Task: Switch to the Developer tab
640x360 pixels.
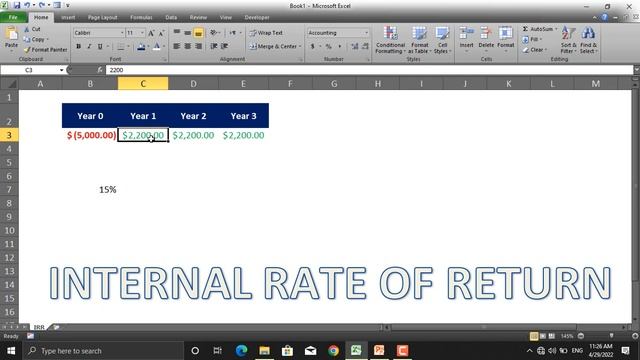Action: point(257,18)
